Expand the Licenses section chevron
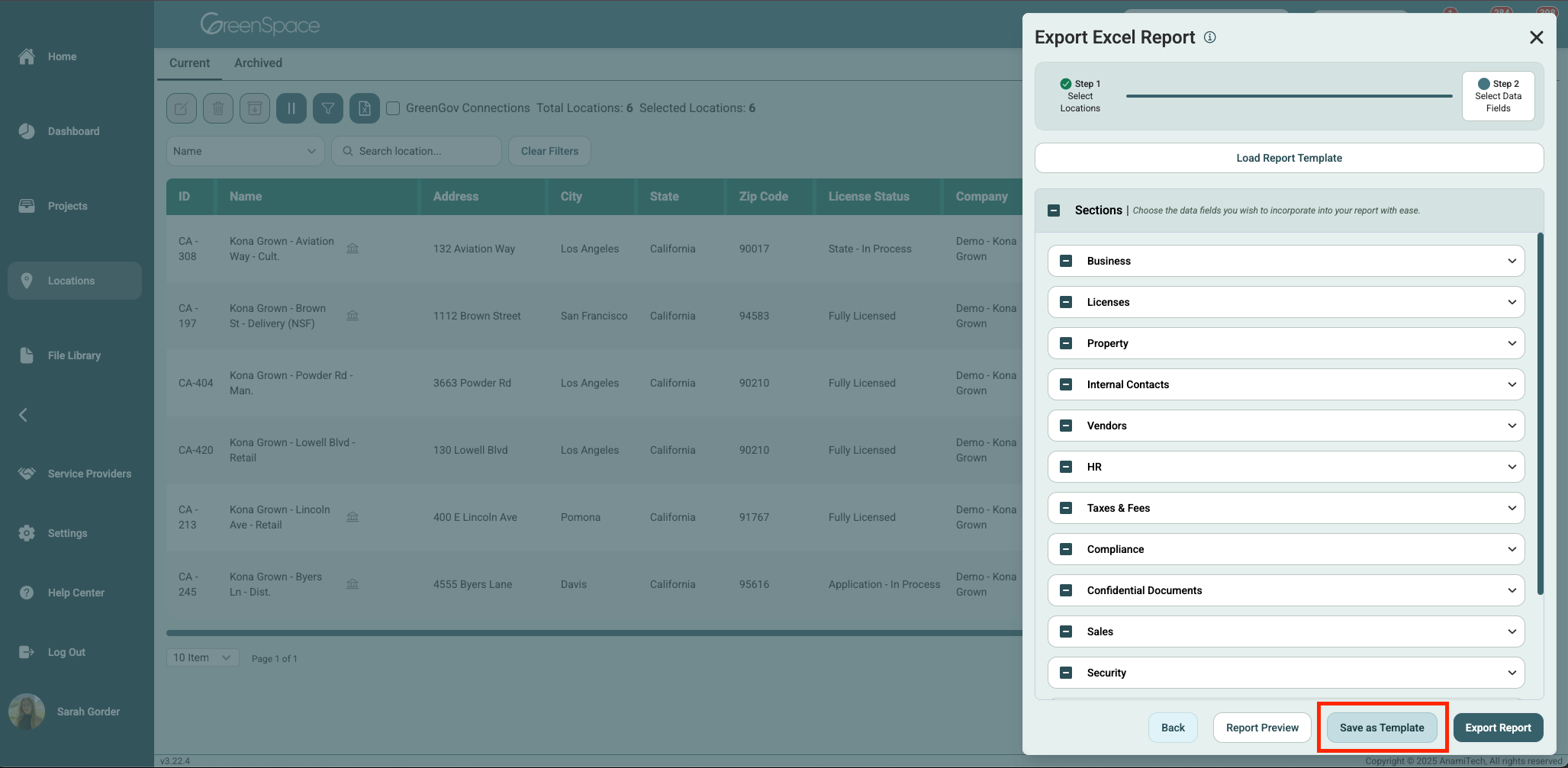This screenshot has height=768, width=1568. pyautogui.click(x=1512, y=302)
